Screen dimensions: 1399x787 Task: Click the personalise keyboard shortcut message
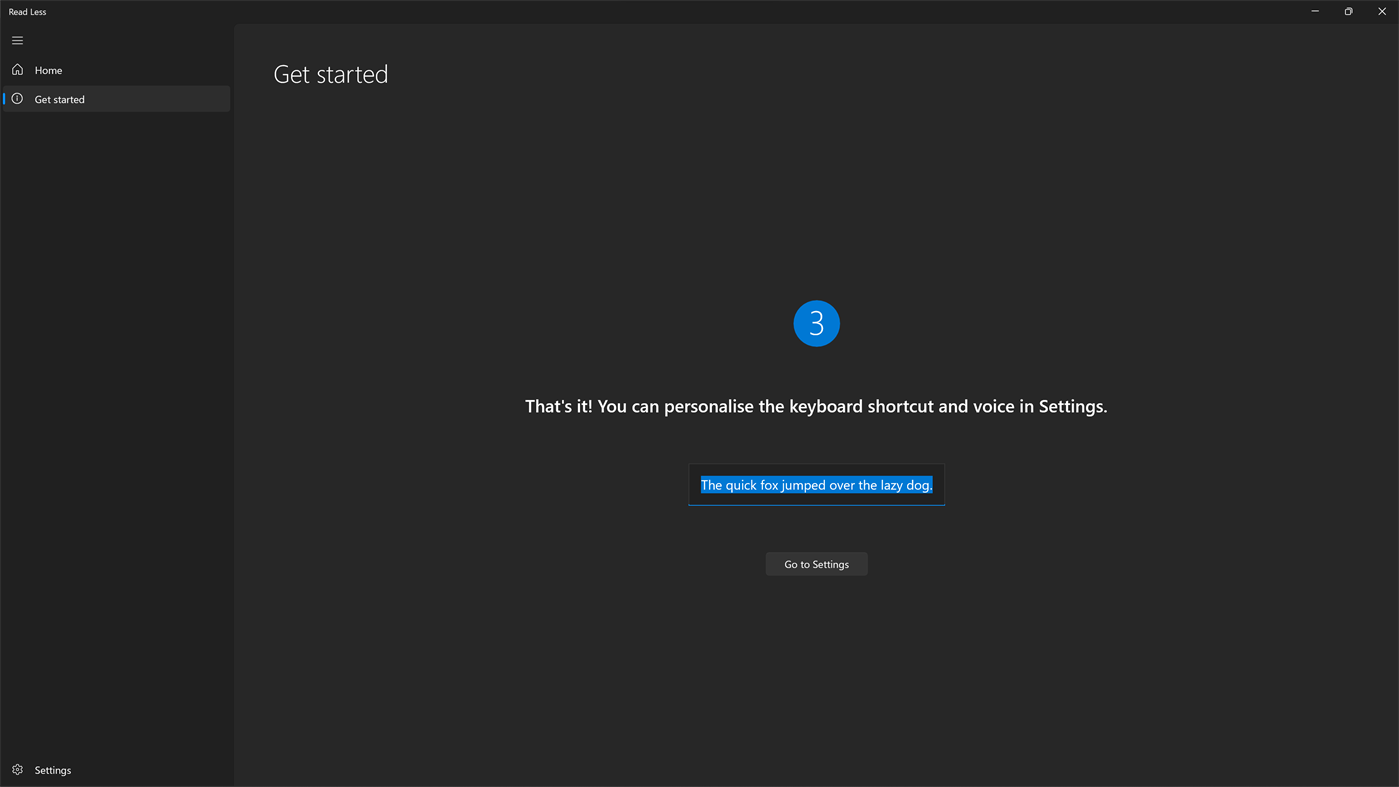[816, 404]
